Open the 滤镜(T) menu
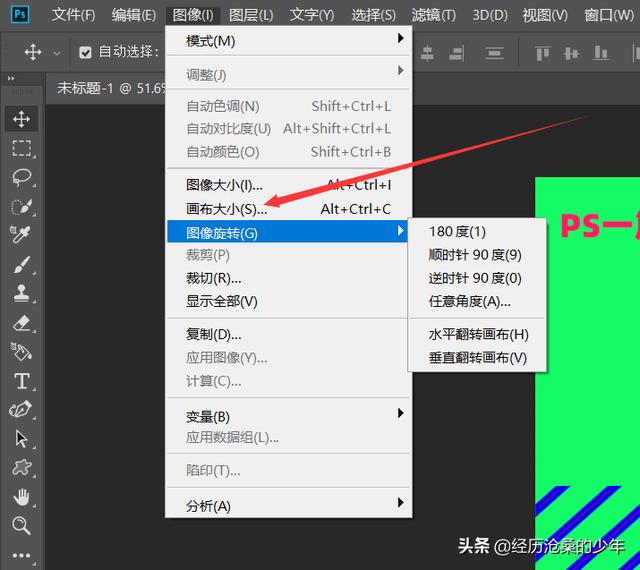This screenshot has height=570, width=640. (433, 15)
